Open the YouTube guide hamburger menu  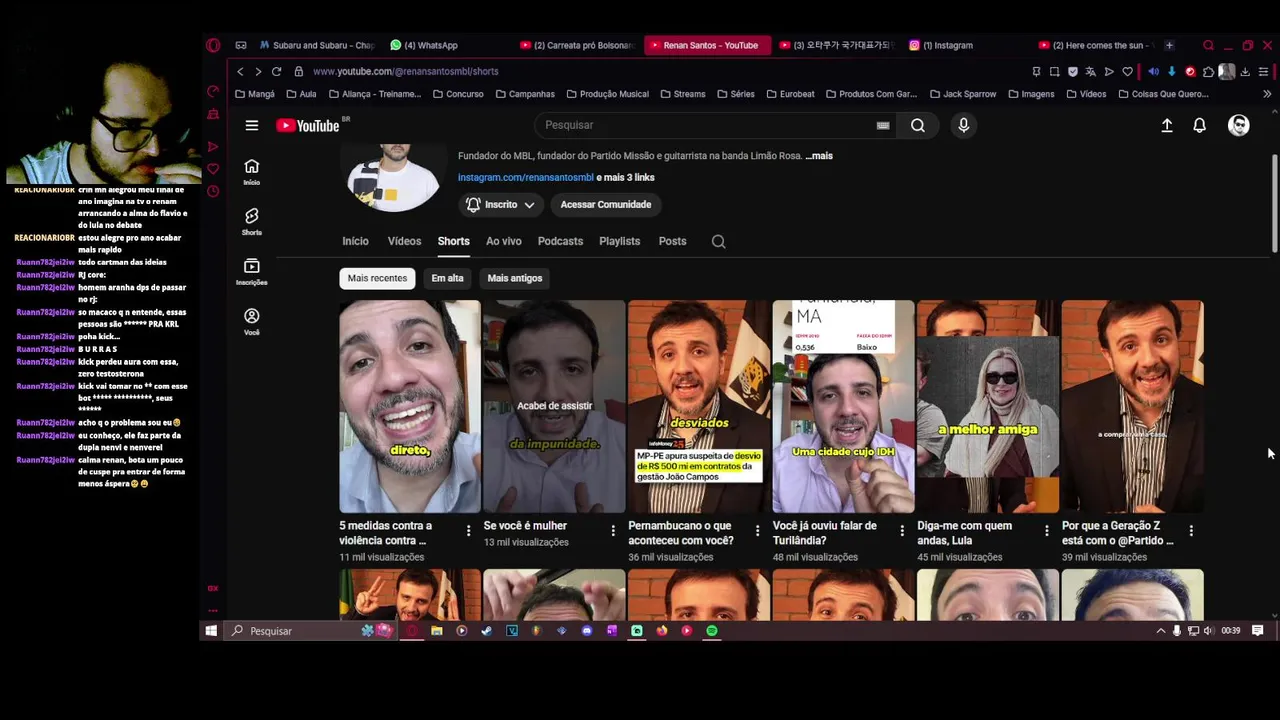coord(252,125)
